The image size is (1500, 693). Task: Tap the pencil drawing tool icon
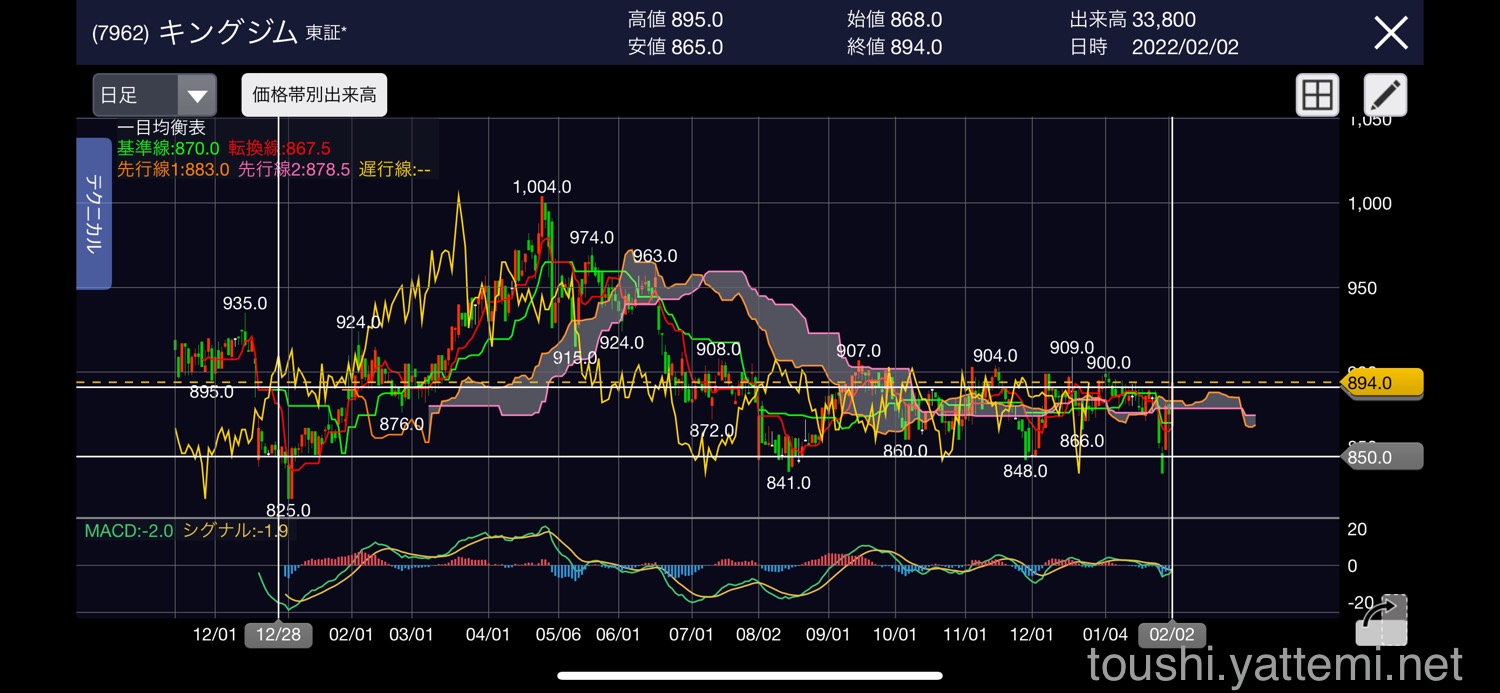point(1385,96)
